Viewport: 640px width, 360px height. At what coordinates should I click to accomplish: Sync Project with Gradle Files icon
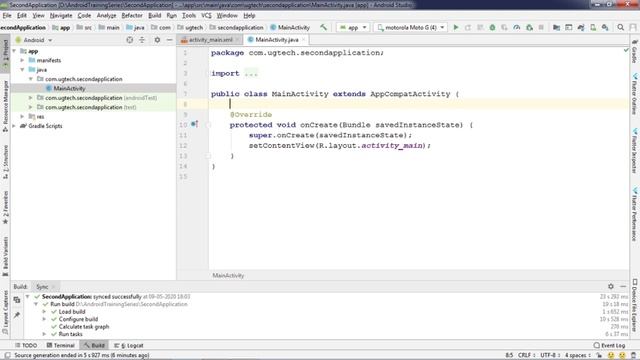[580, 27]
